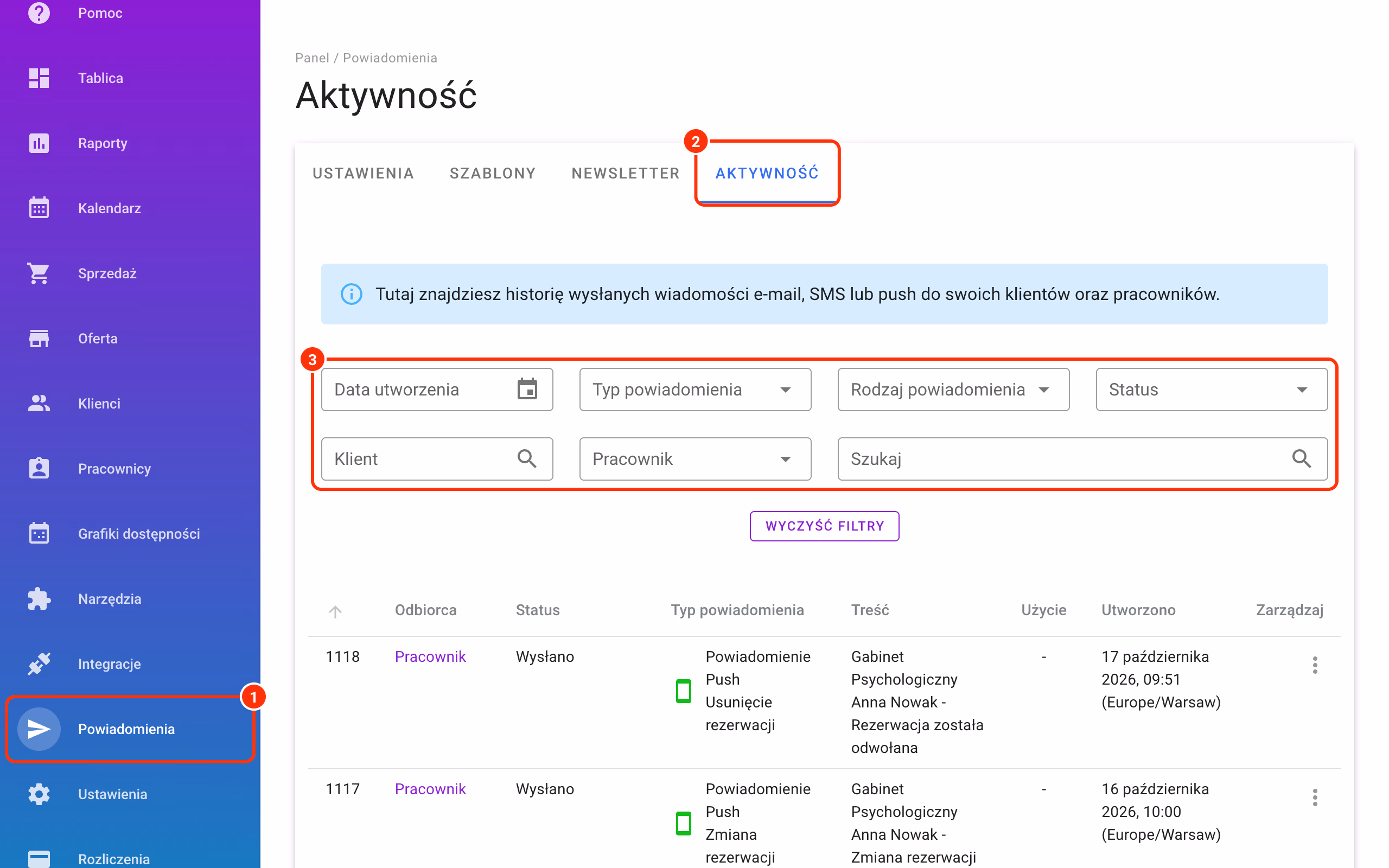Open the Pomoc help icon
The width and height of the screenshot is (1389, 868).
39,12
